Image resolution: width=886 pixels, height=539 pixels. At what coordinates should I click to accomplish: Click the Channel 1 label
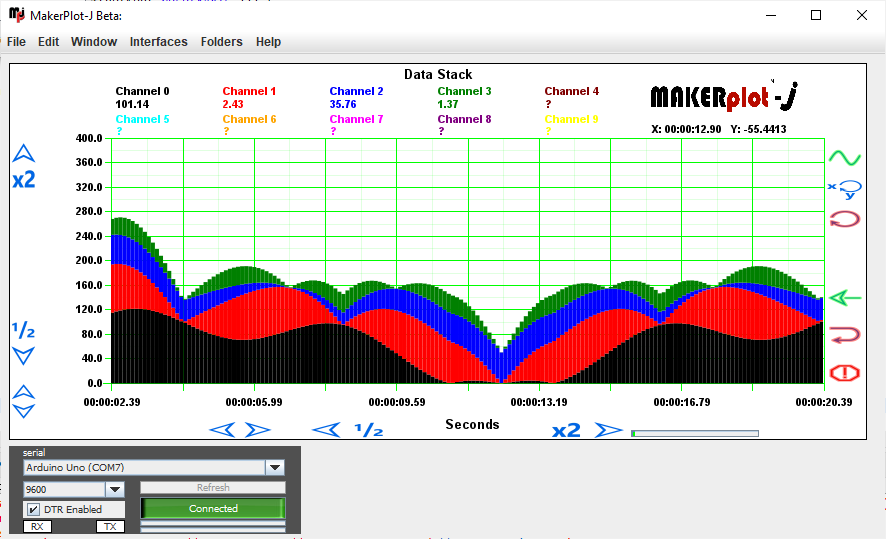[249, 91]
